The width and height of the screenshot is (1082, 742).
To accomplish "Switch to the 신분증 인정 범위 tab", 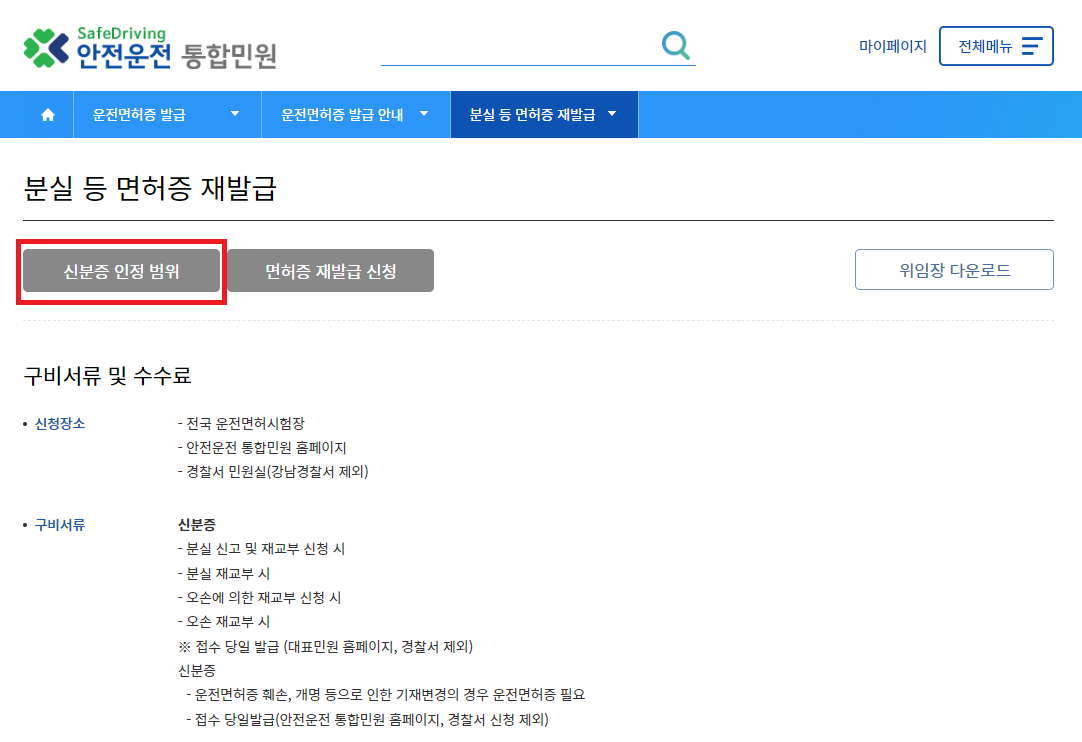I will coord(120,270).
